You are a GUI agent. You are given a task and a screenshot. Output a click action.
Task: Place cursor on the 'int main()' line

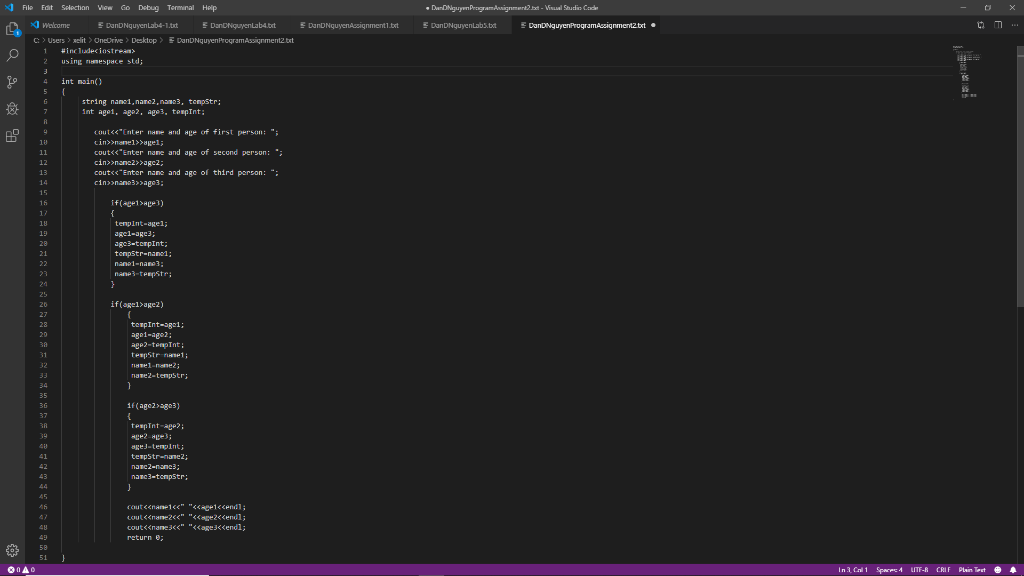pos(82,82)
